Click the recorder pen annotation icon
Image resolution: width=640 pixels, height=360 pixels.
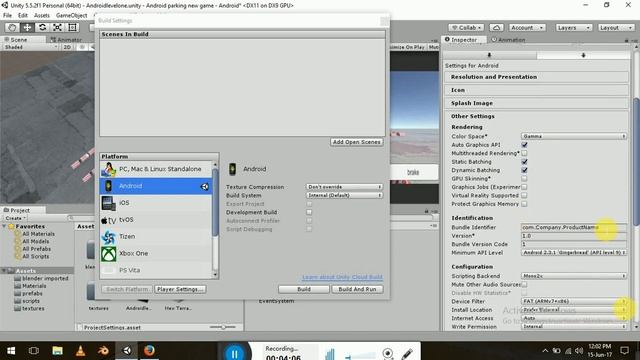pos(407,353)
